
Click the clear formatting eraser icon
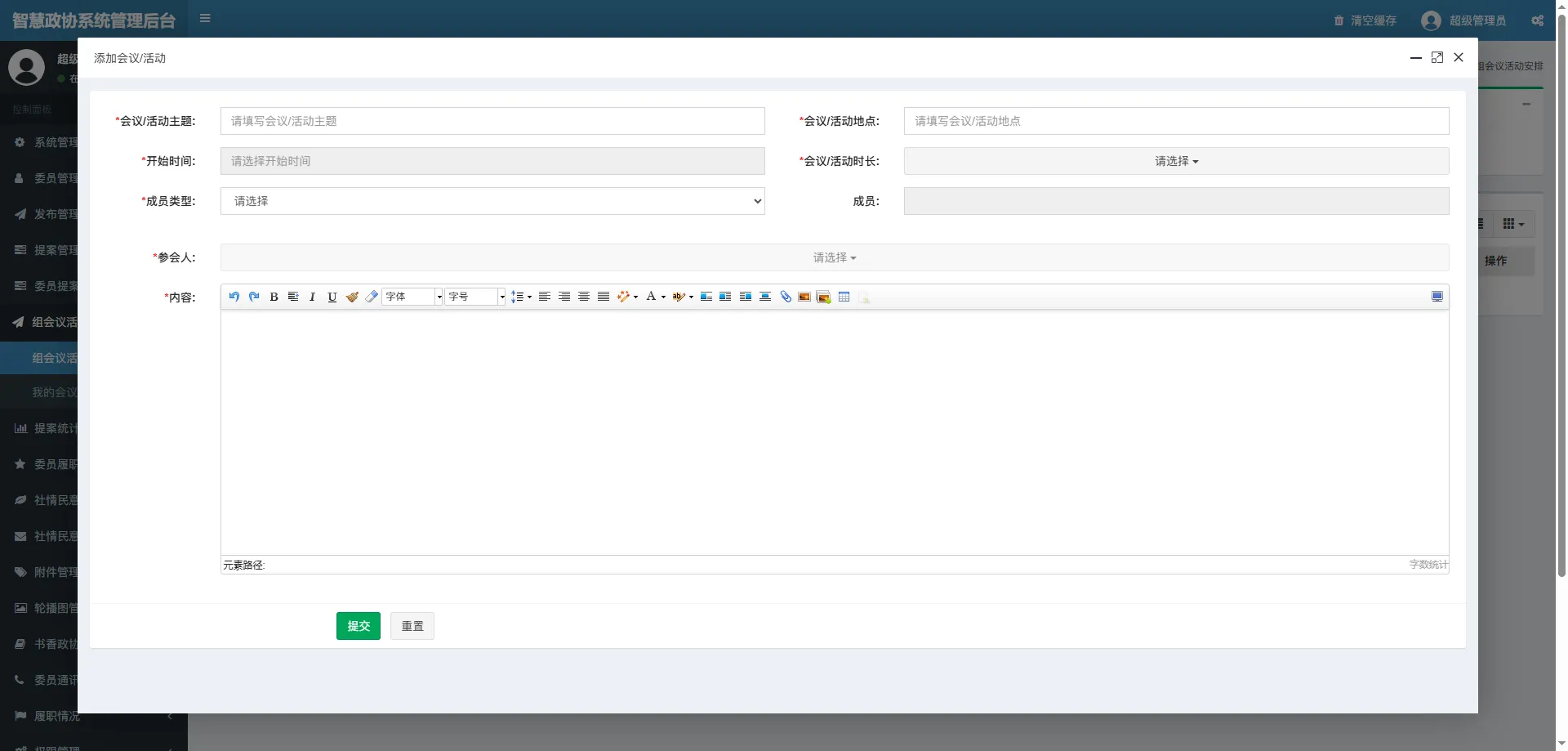pos(372,297)
